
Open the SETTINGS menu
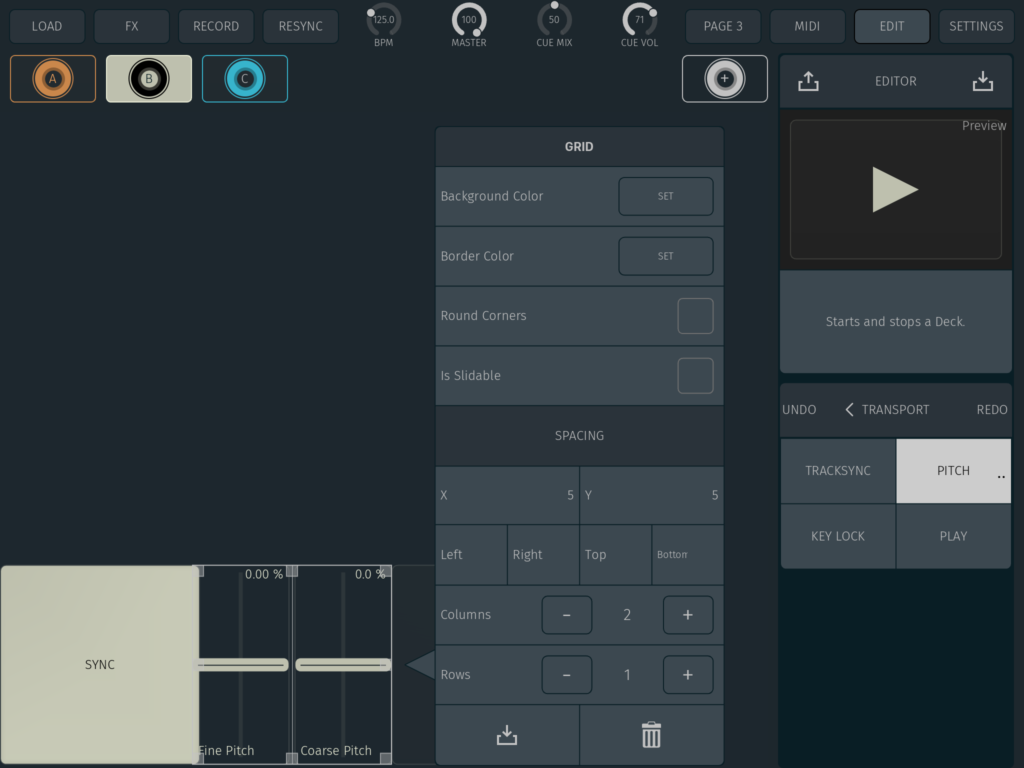pos(976,26)
